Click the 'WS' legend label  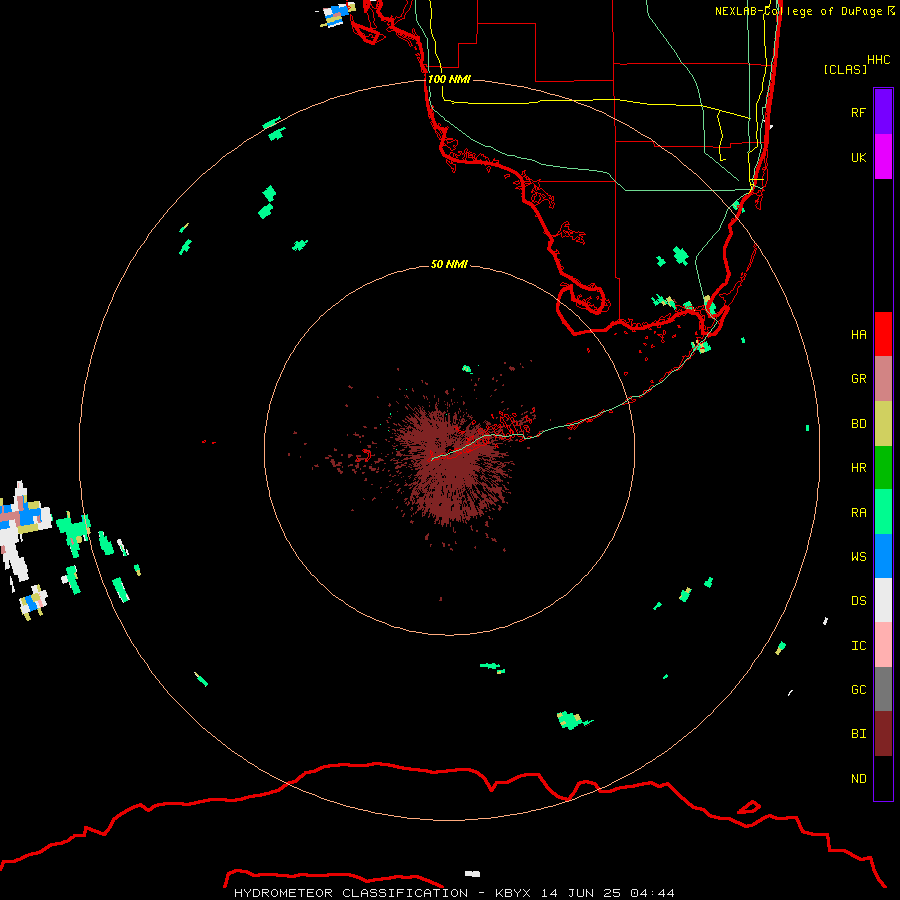(x=858, y=557)
